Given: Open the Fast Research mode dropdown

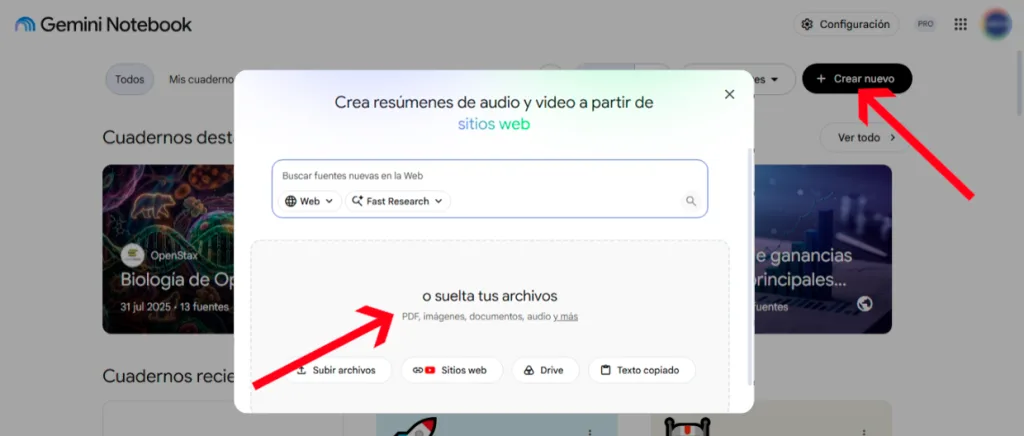Looking at the screenshot, I should pyautogui.click(x=398, y=201).
